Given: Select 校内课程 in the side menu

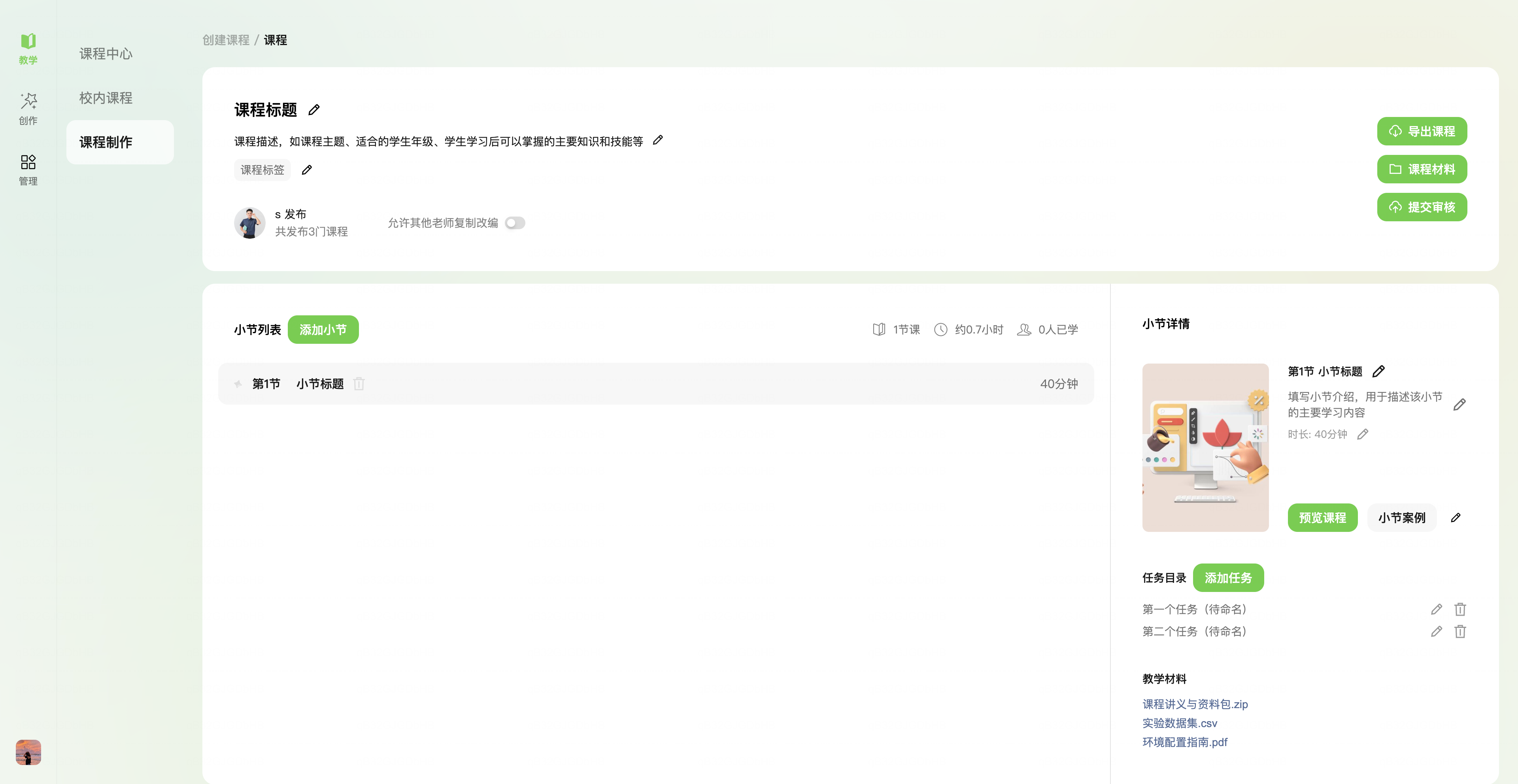Looking at the screenshot, I should [106, 98].
